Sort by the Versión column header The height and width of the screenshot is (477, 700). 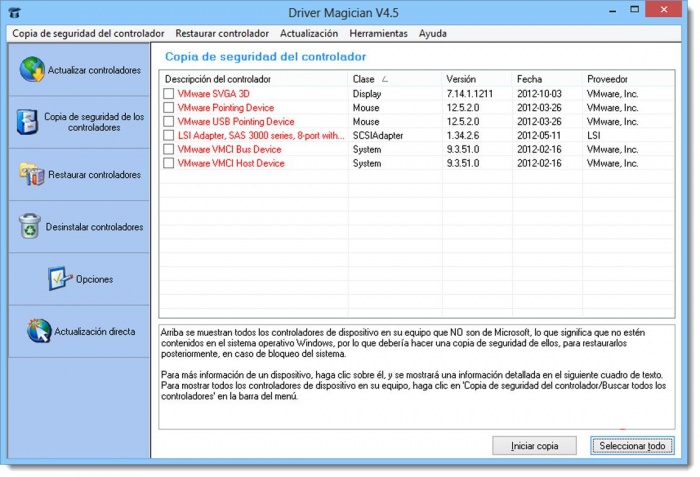(477, 79)
